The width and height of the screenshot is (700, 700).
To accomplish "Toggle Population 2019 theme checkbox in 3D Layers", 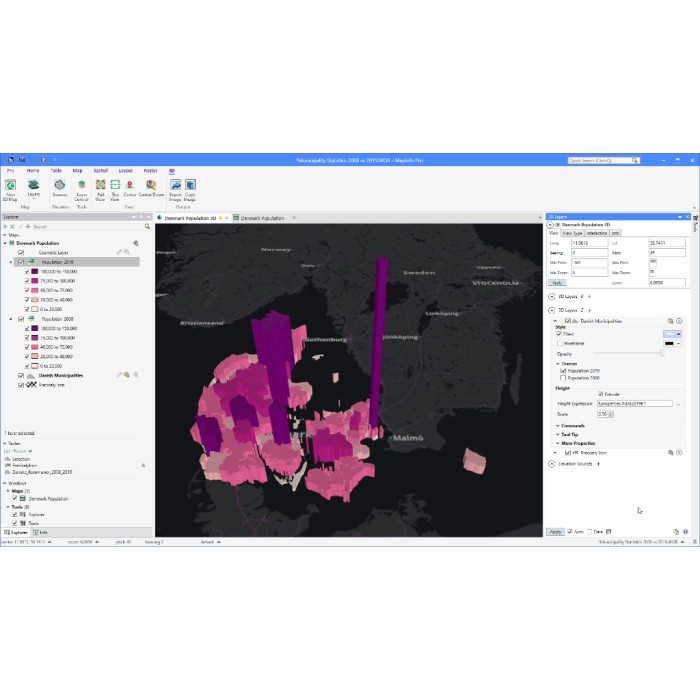I will pos(563,371).
